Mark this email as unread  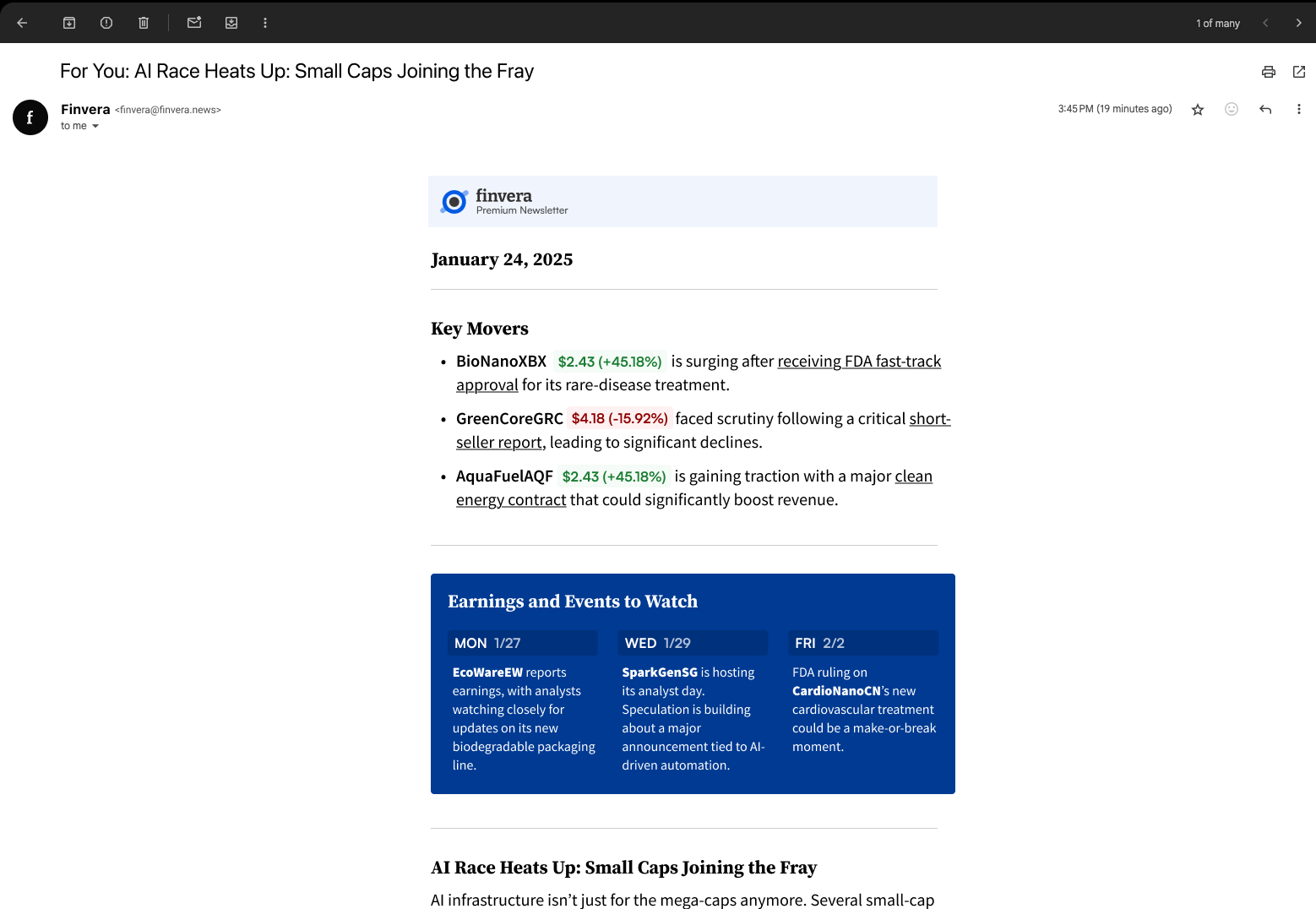[194, 23]
